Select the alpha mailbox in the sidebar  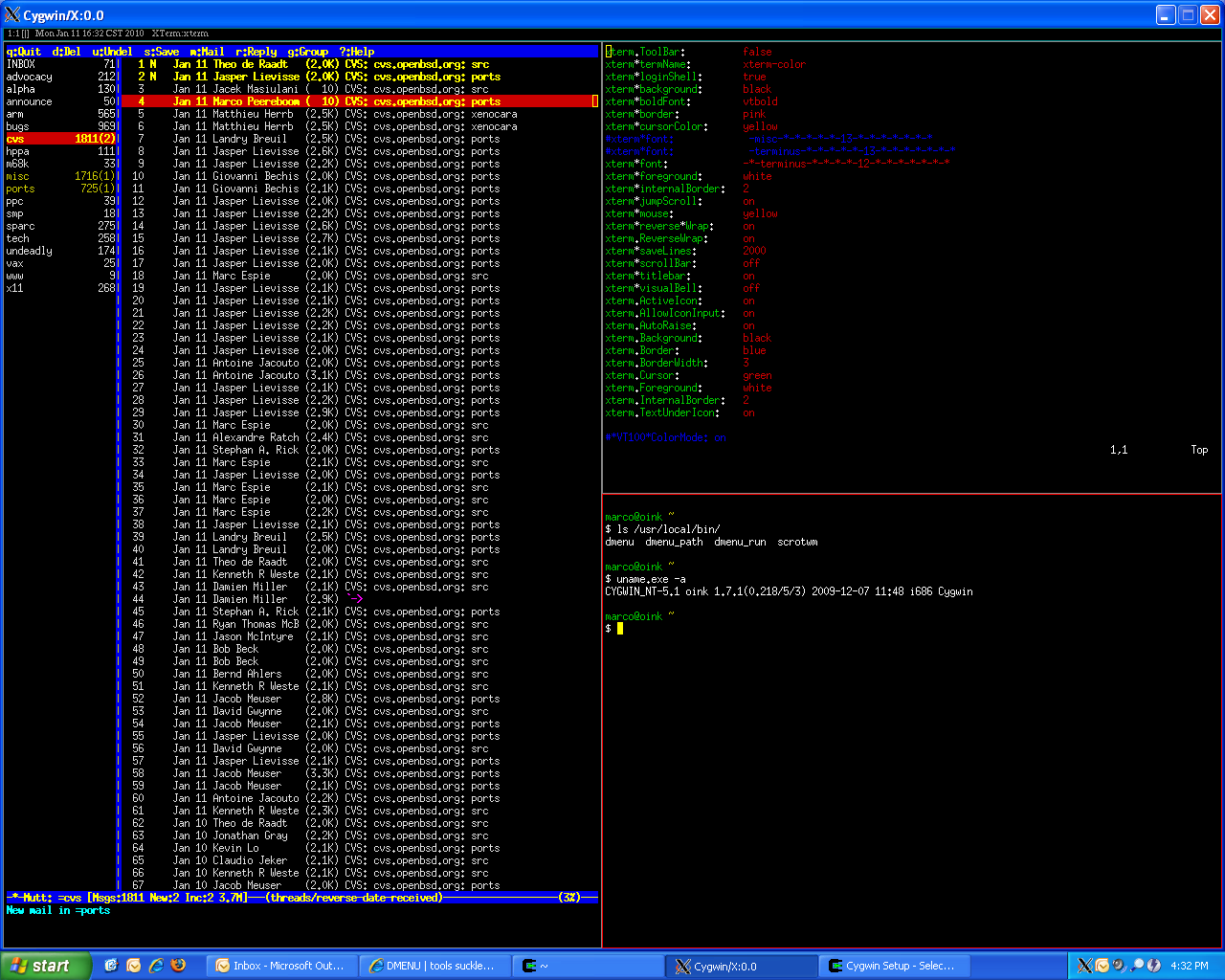click(61, 89)
